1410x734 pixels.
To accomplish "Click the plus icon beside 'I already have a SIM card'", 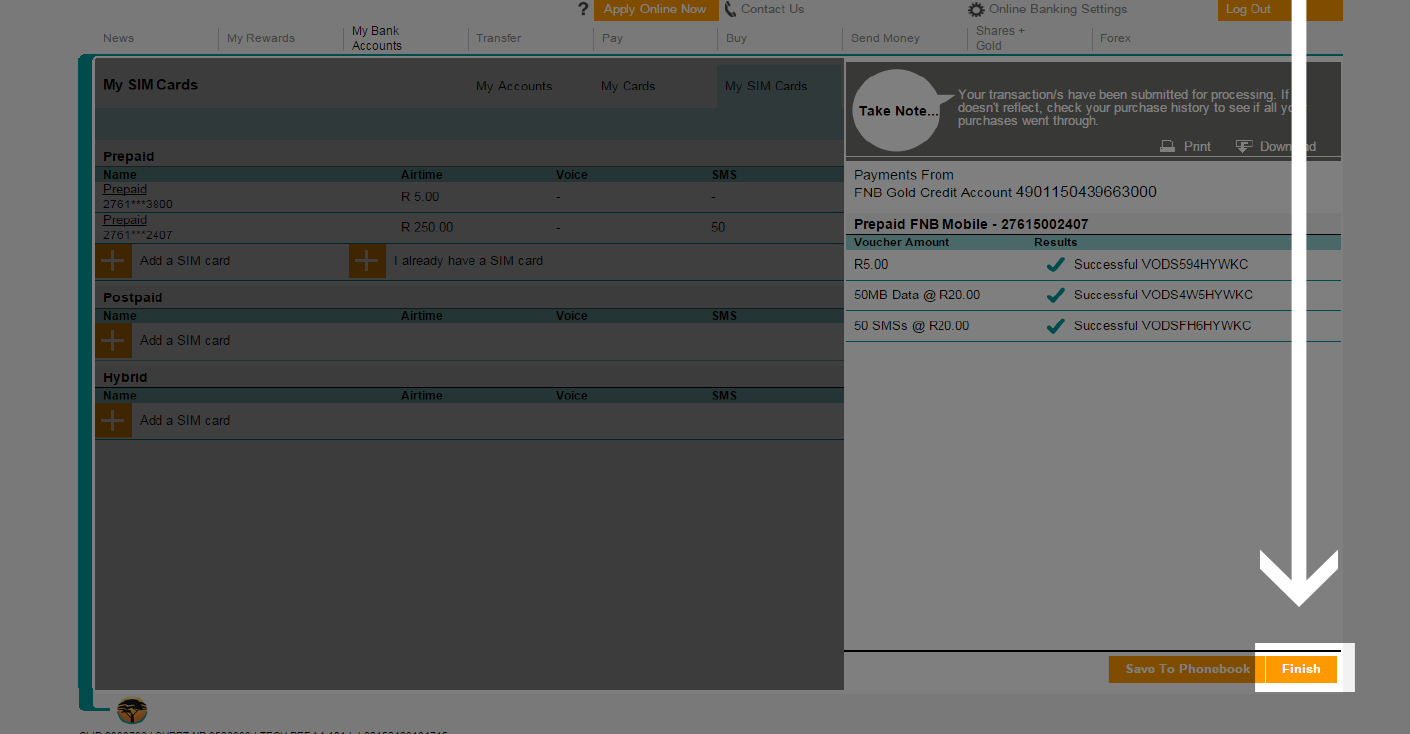I will (x=367, y=260).
